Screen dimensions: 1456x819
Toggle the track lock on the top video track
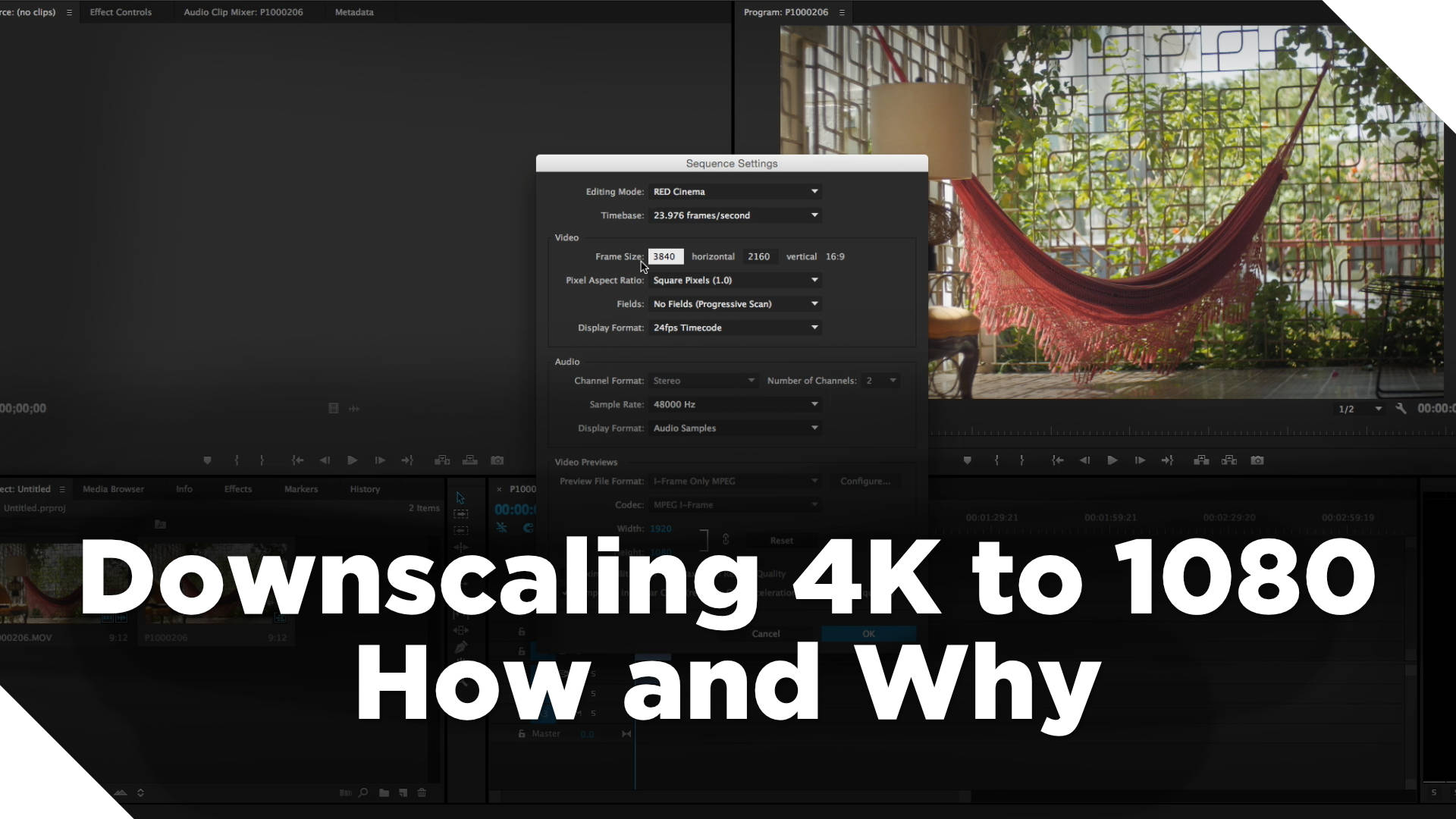click(521, 632)
